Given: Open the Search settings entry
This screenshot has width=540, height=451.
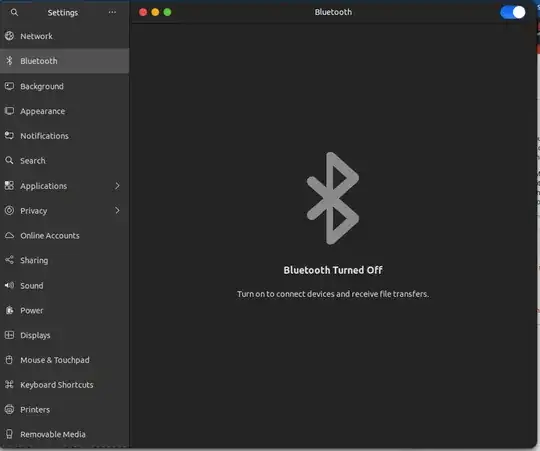Looking at the screenshot, I should [x=65, y=160].
